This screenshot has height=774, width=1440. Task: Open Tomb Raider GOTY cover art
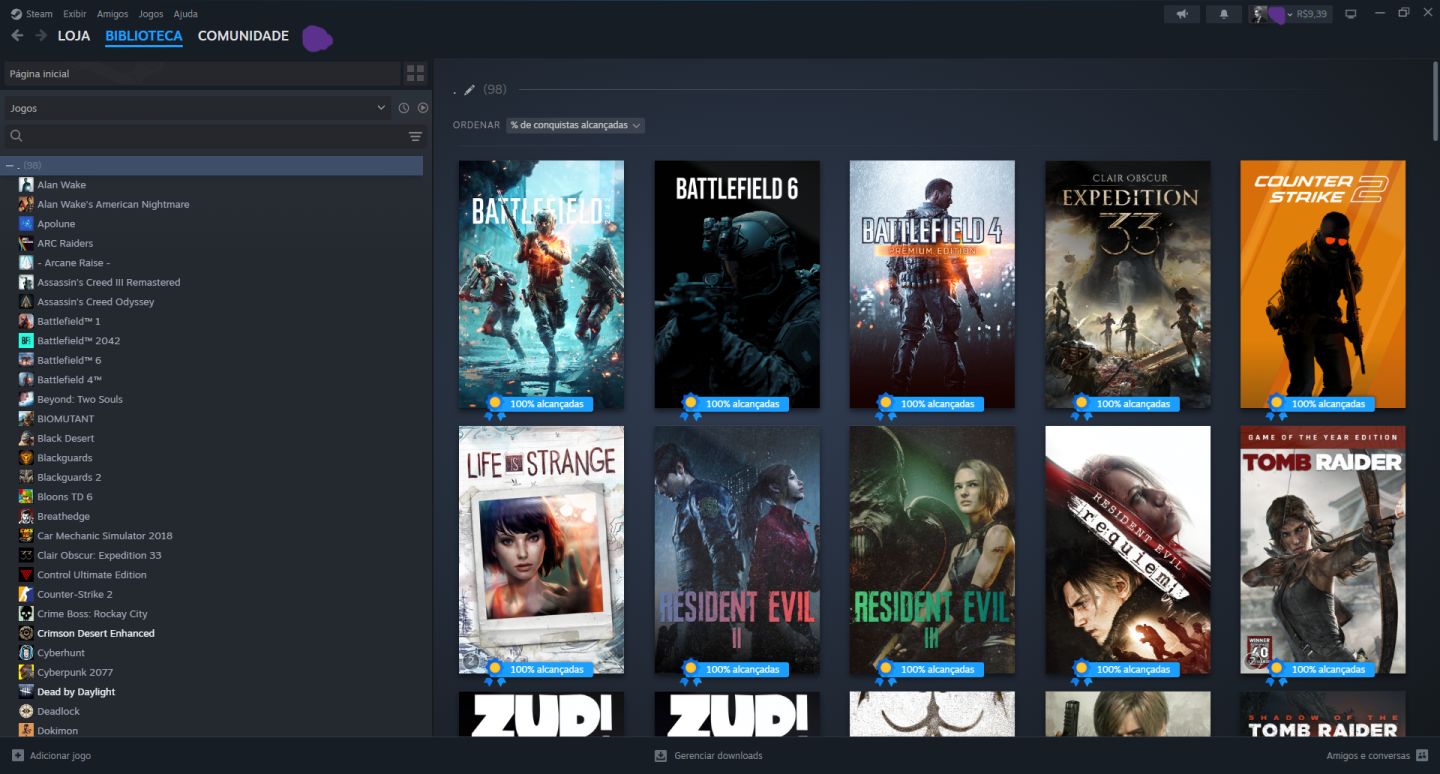[x=1323, y=550]
